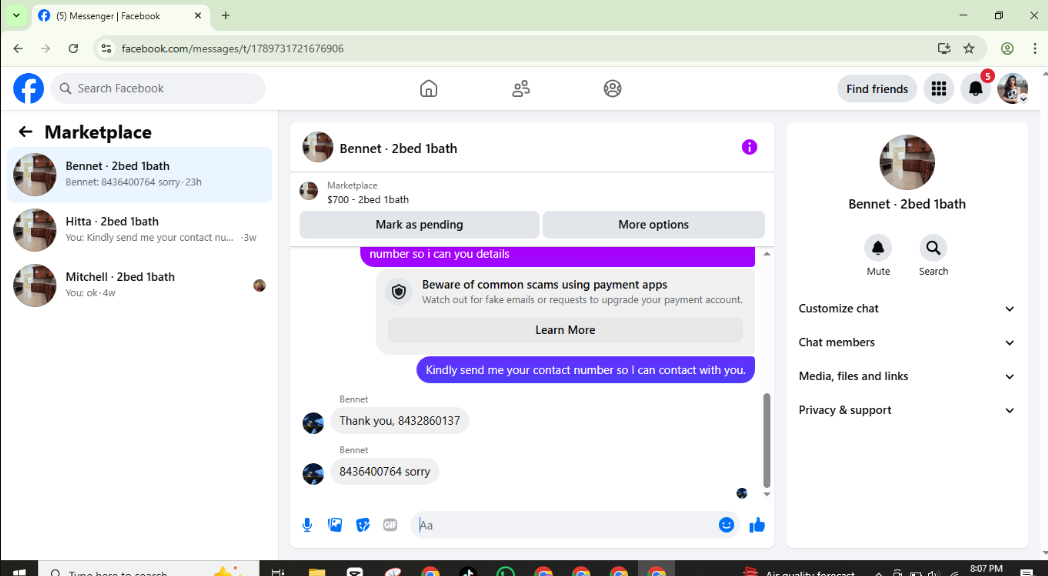Image resolution: width=1048 pixels, height=576 pixels.
Task: Open the Home feed icon
Action: tap(428, 88)
